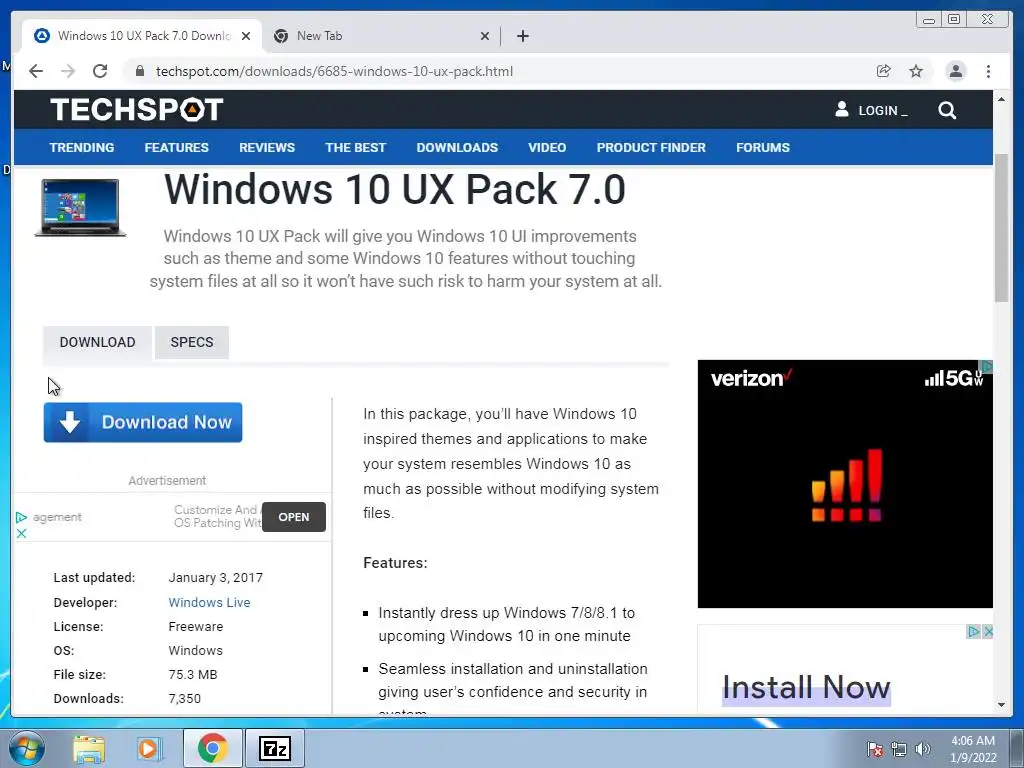
Task: Click the 'Features:' subheading text
Action: [x=395, y=563]
